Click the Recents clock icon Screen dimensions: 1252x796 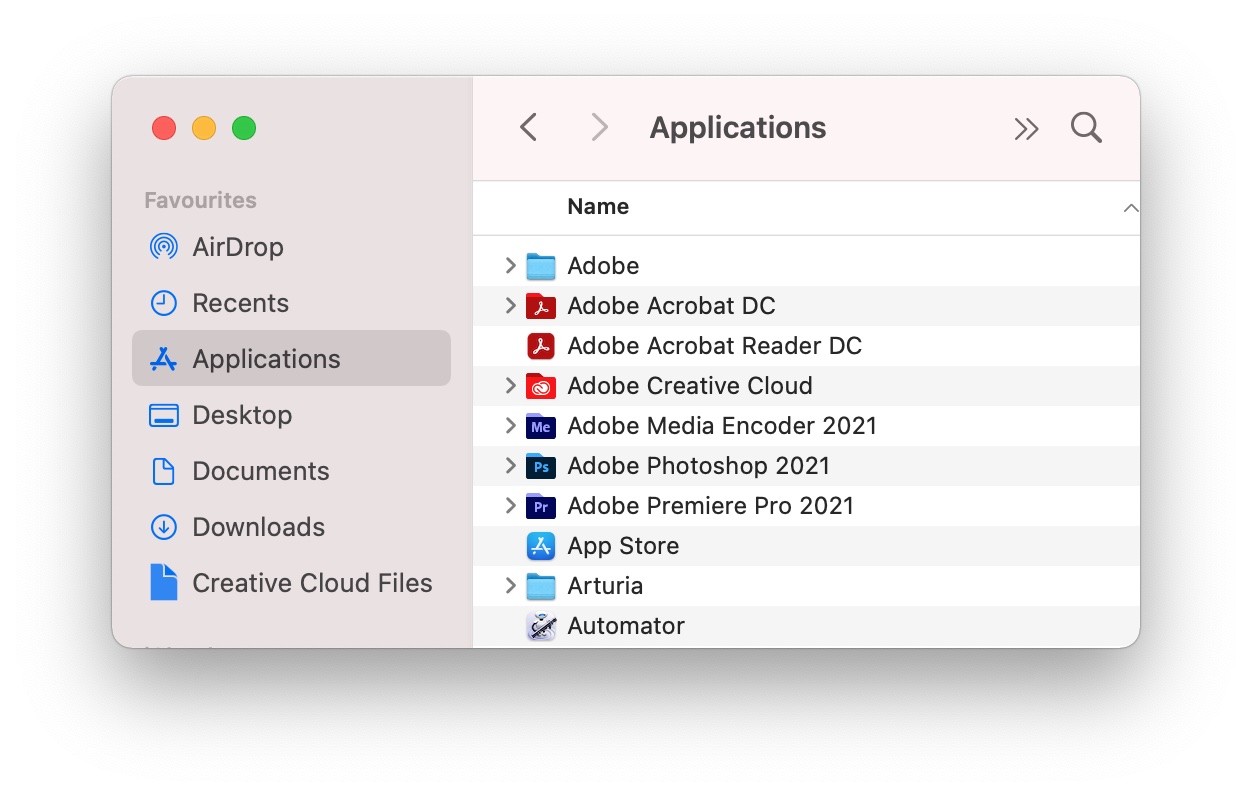coord(163,303)
